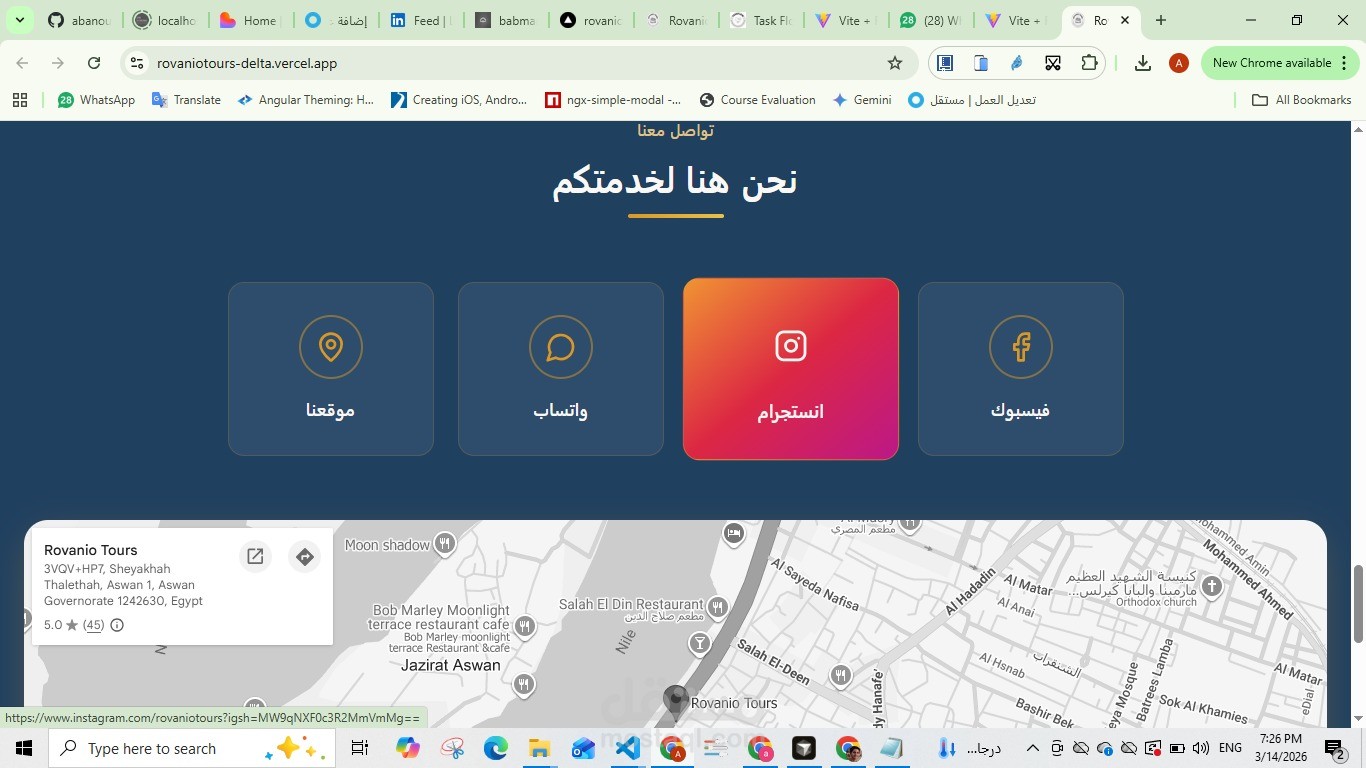Viewport: 1366px width, 768px height.
Task: Switch to the Task Flo tab
Action: click(762, 20)
